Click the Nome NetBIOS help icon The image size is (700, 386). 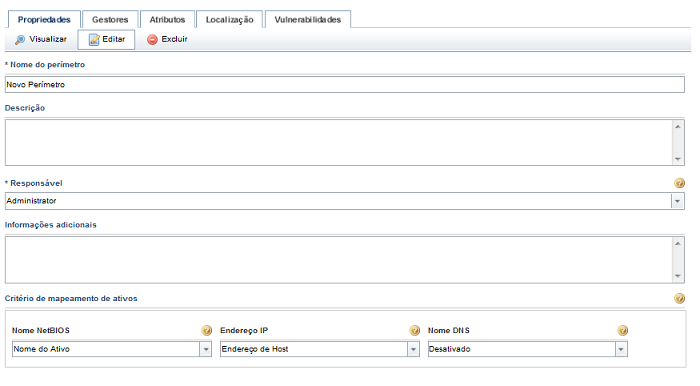(x=206, y=330)
